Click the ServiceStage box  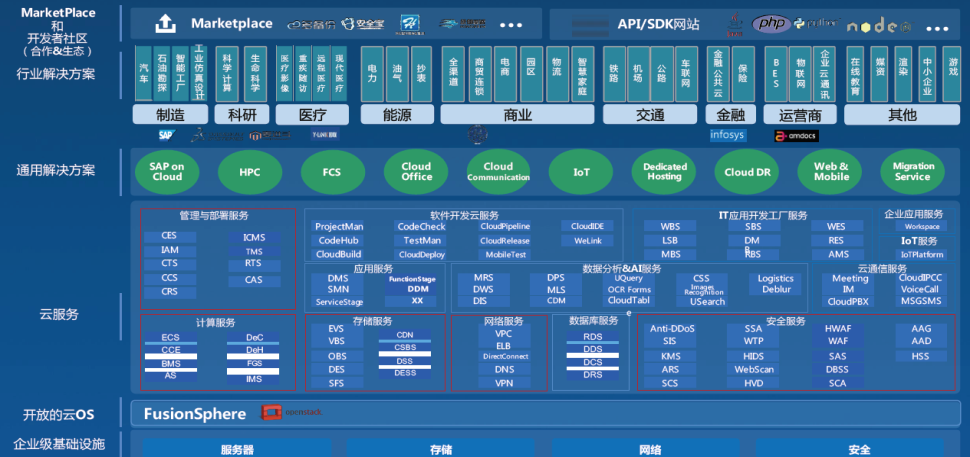(340, 302)
